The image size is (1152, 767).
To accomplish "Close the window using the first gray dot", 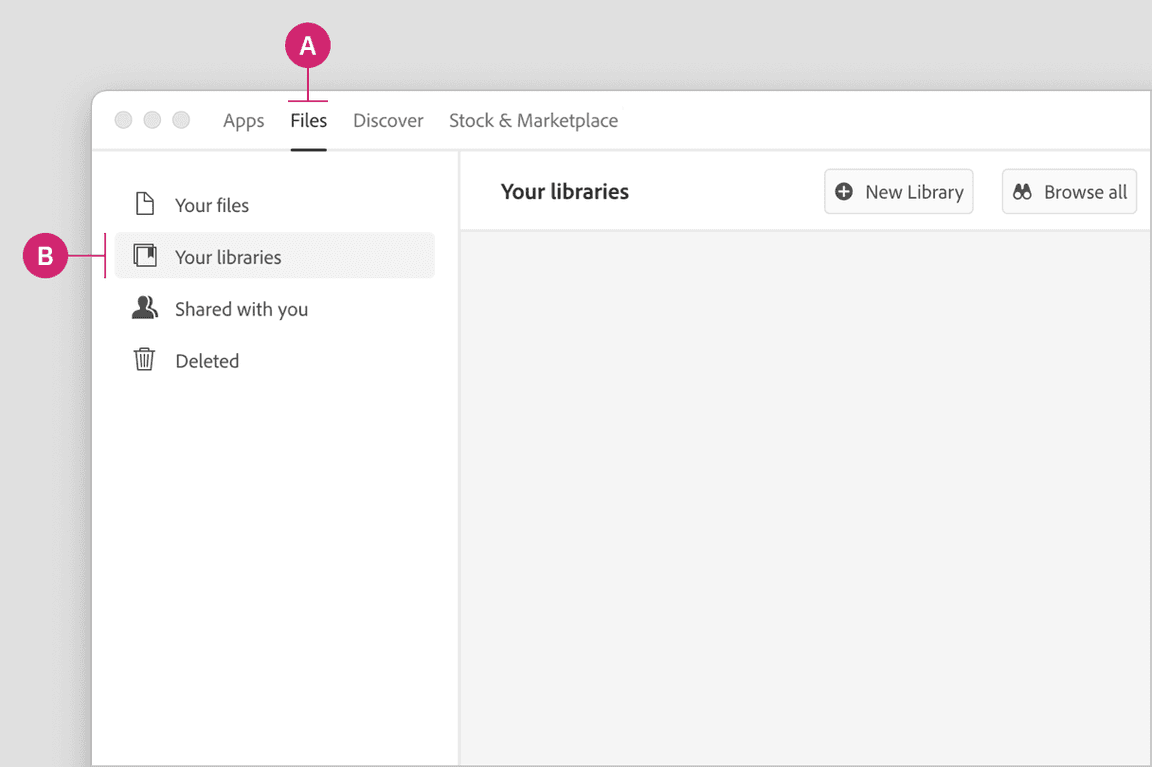I will tap(123, 120).
